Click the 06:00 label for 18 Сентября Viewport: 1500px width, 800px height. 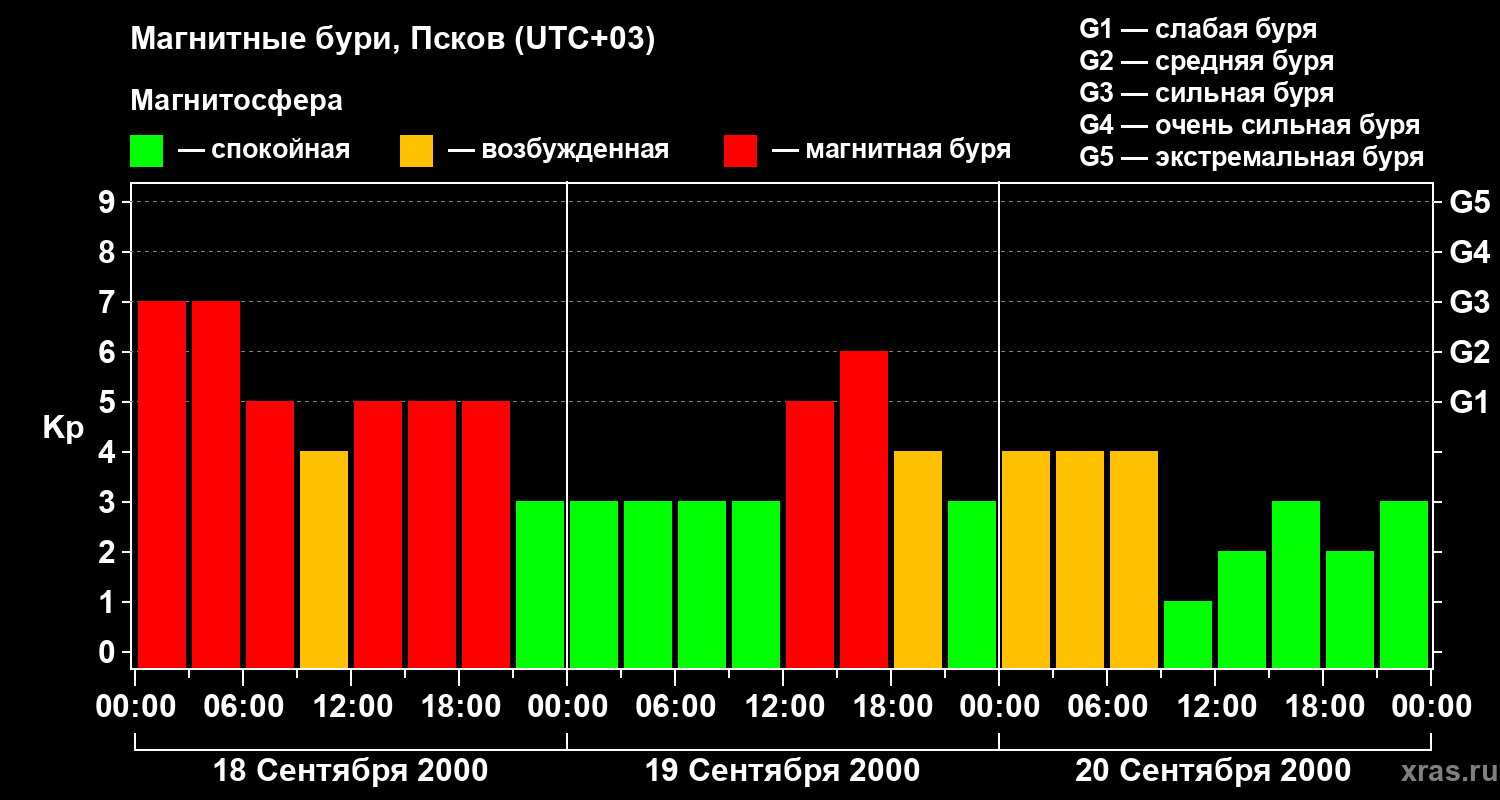(243, 707)
